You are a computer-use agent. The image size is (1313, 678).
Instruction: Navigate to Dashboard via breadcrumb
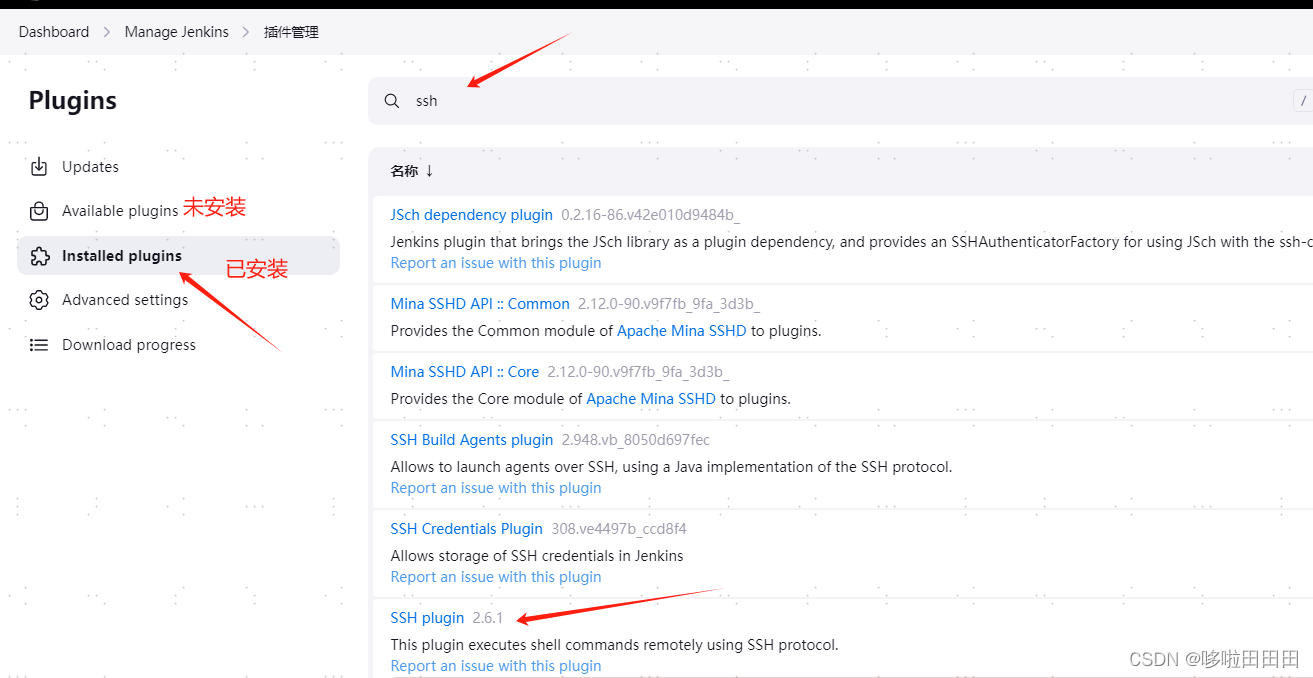(54, 31)
